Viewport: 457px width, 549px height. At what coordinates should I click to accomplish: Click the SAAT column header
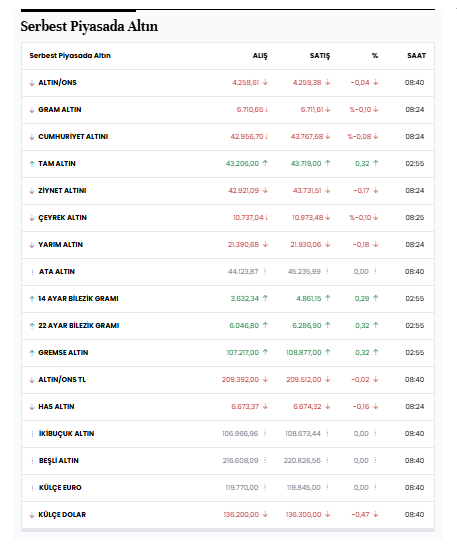416,56
